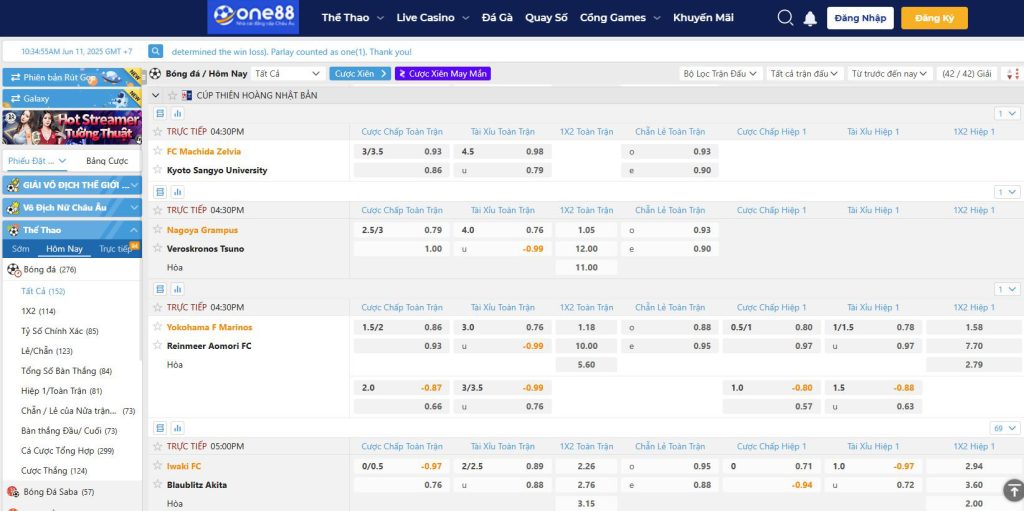Screen dimensions: 1024x511
Task: Switch to Phiên bản Rút Gọn
Action: 72,77
